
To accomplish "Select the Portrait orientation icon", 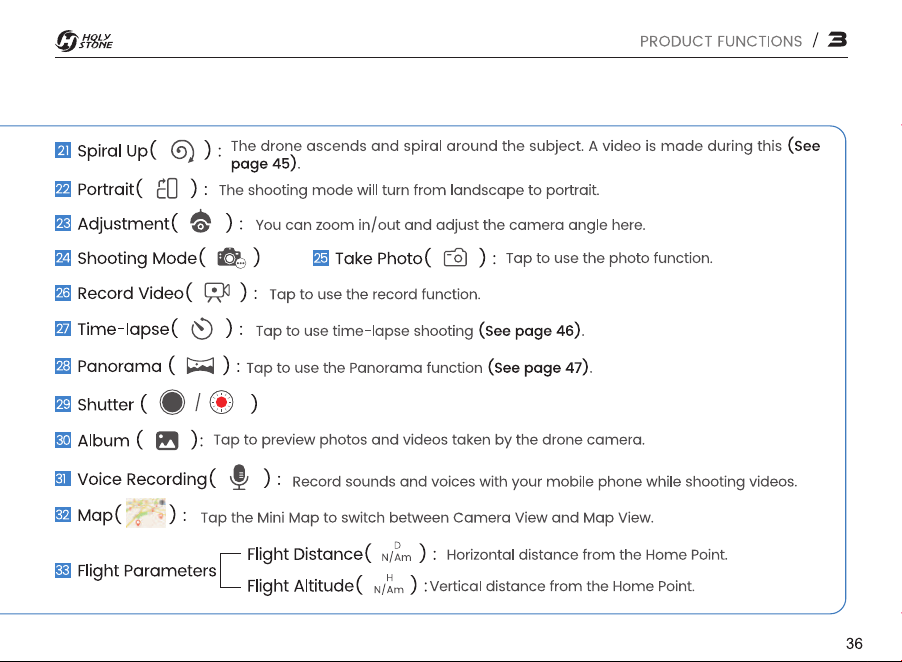I will [x=167, y=189].
